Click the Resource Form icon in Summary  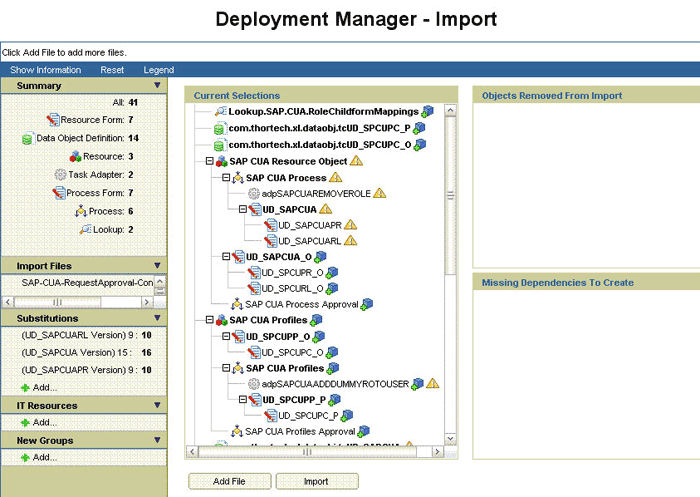pyautogui.click(x=53, y=120)
